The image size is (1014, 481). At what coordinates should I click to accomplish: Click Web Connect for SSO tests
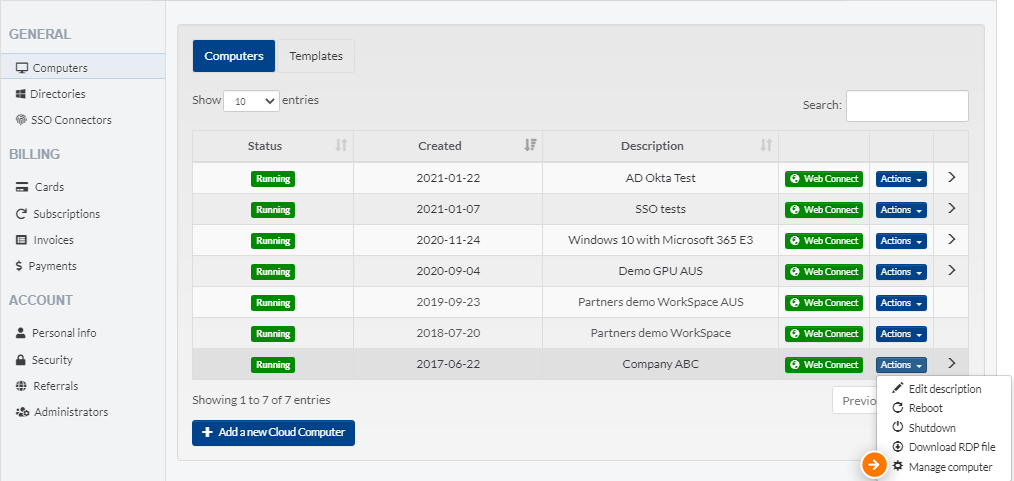[x=824, y=210]
